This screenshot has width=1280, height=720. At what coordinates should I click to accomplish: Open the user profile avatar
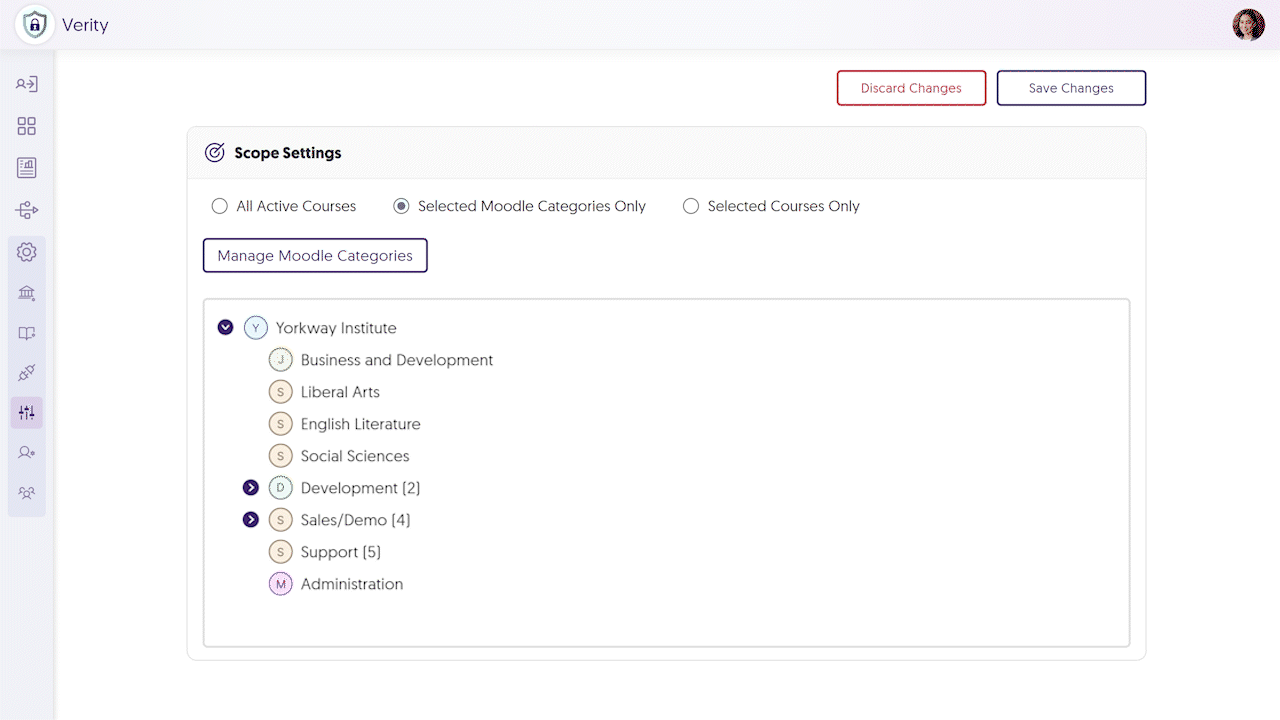1248,25
